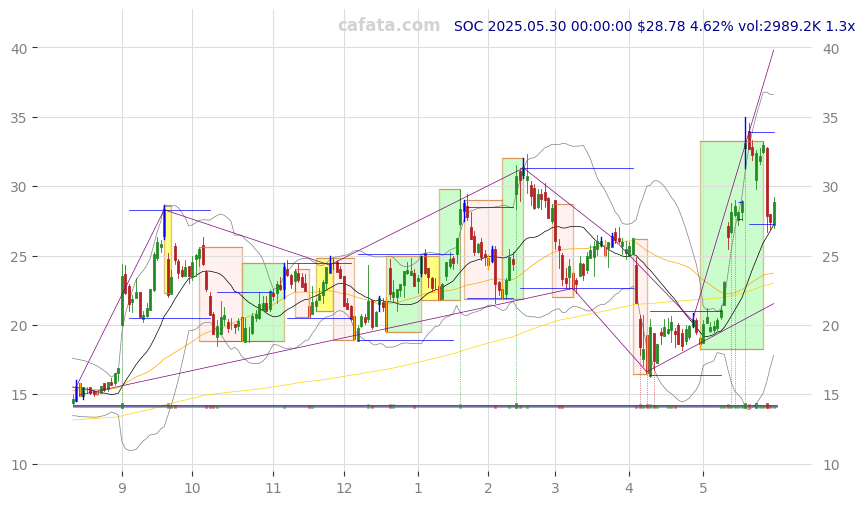Image resolution: width=865 pixels, height=505 pixels.
Task: Click the yellow box at late-September peak
Action: pyautogui.click(x=168, y=249)
